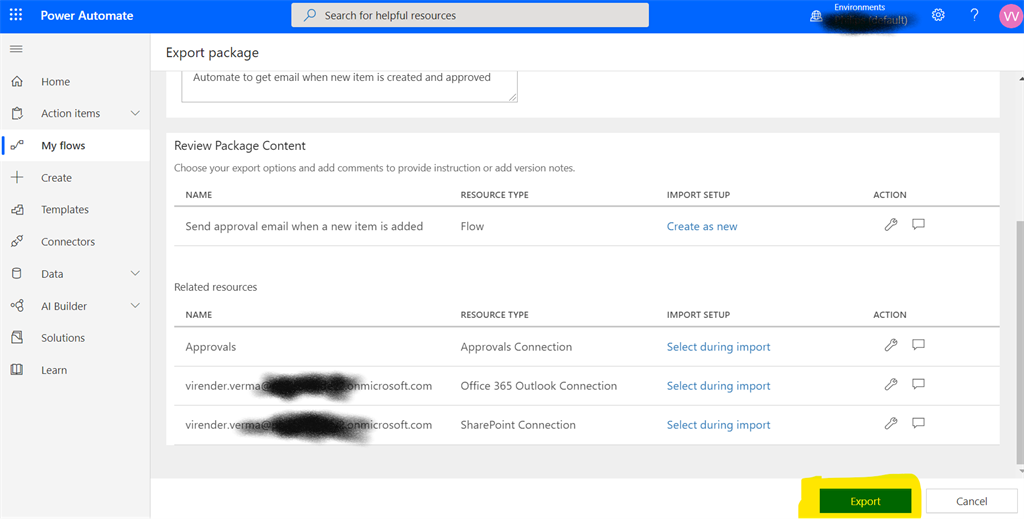This screenshot has height=526, width=1024.
Task: Click Select during import for Outlook Connection
Action: point(718,386)
